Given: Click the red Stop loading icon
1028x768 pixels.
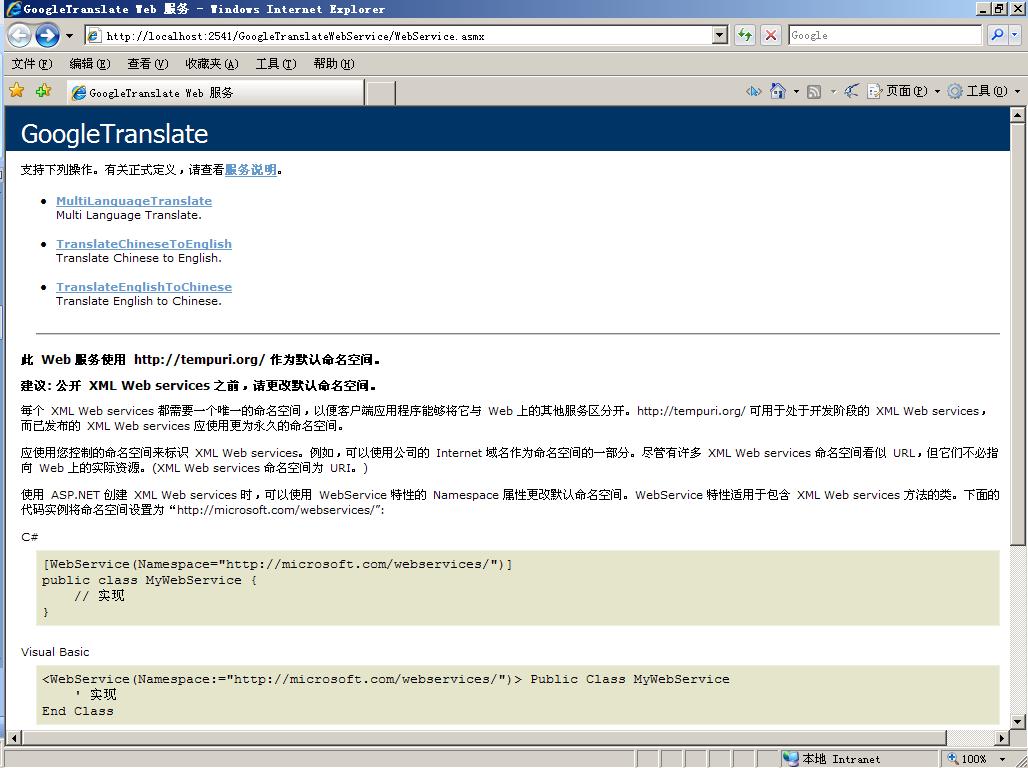Looking at the screenshot, I should pyautogui.click(x=770, y=35).
